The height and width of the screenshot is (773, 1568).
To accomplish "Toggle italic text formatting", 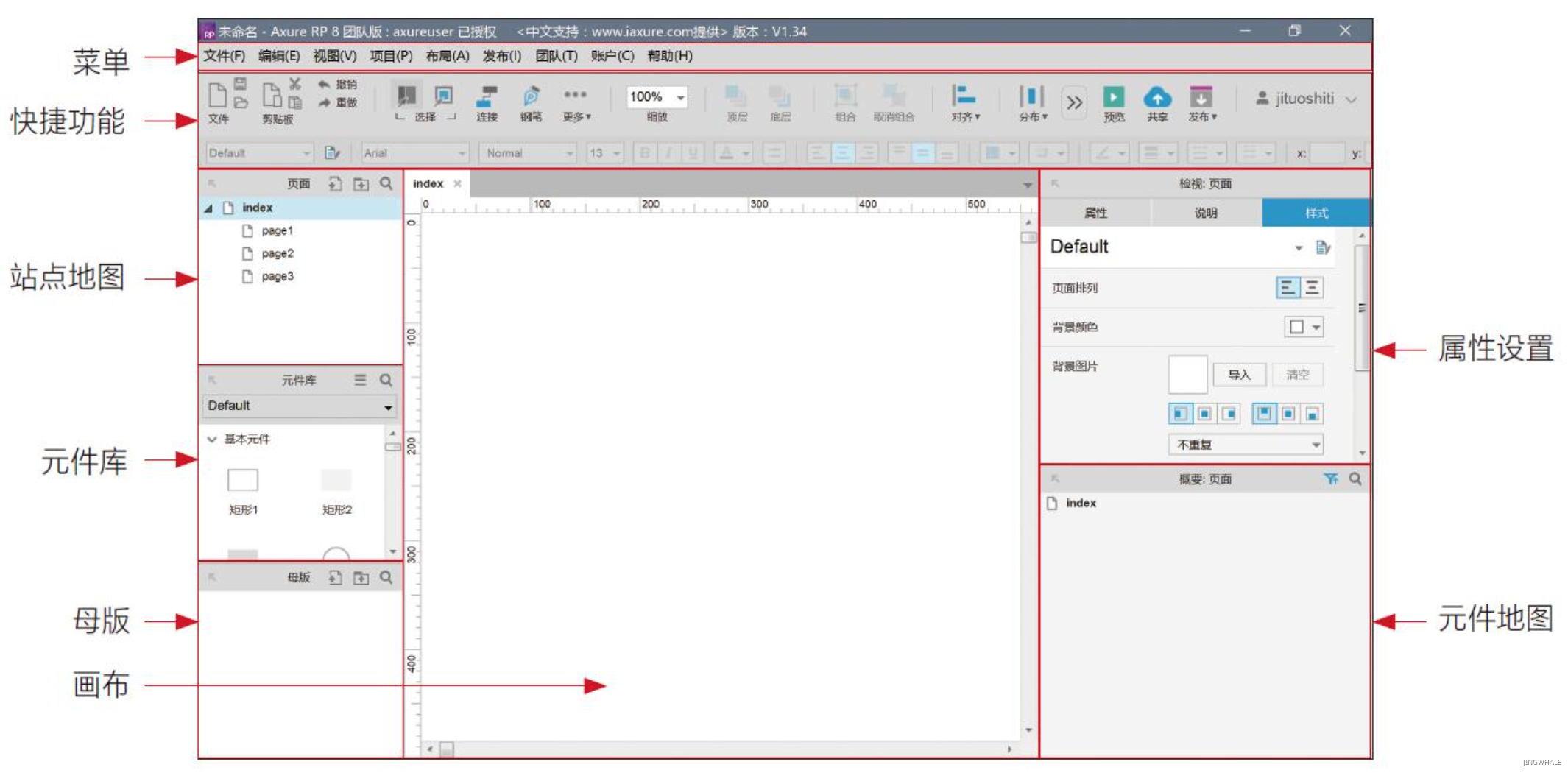I will coord(668,153).
